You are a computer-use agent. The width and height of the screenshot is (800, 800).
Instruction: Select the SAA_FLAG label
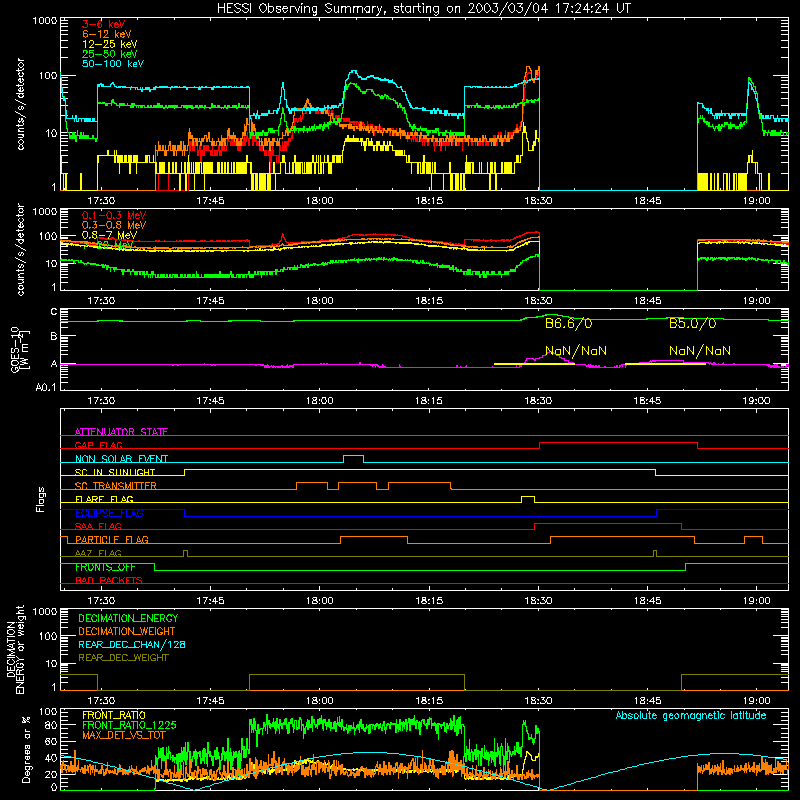tap(98, 526)
